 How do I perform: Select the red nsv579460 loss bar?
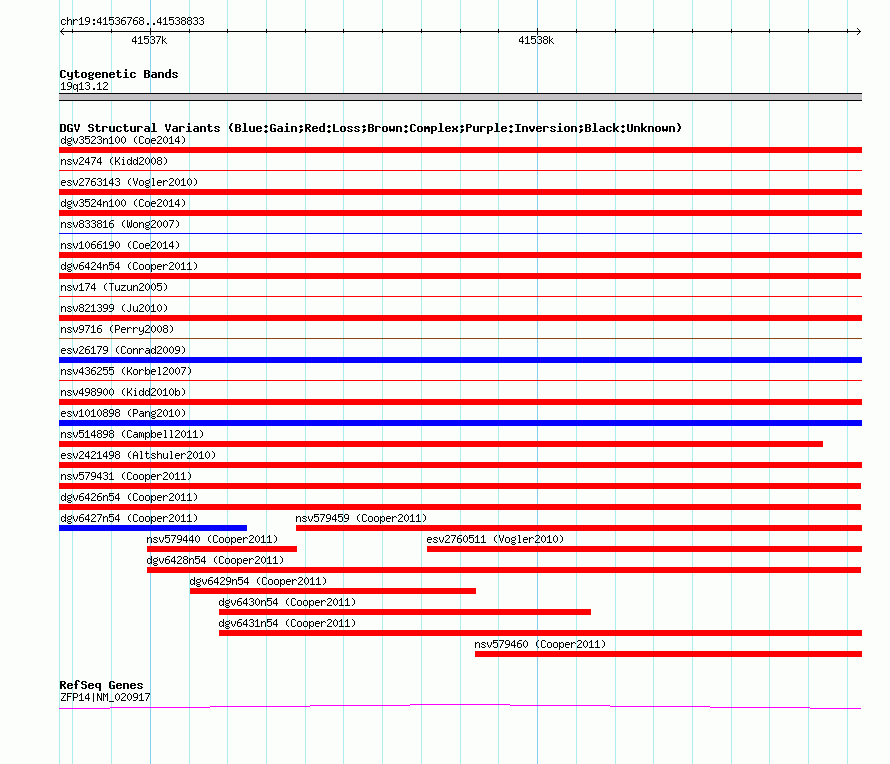(x=669, y=654)
